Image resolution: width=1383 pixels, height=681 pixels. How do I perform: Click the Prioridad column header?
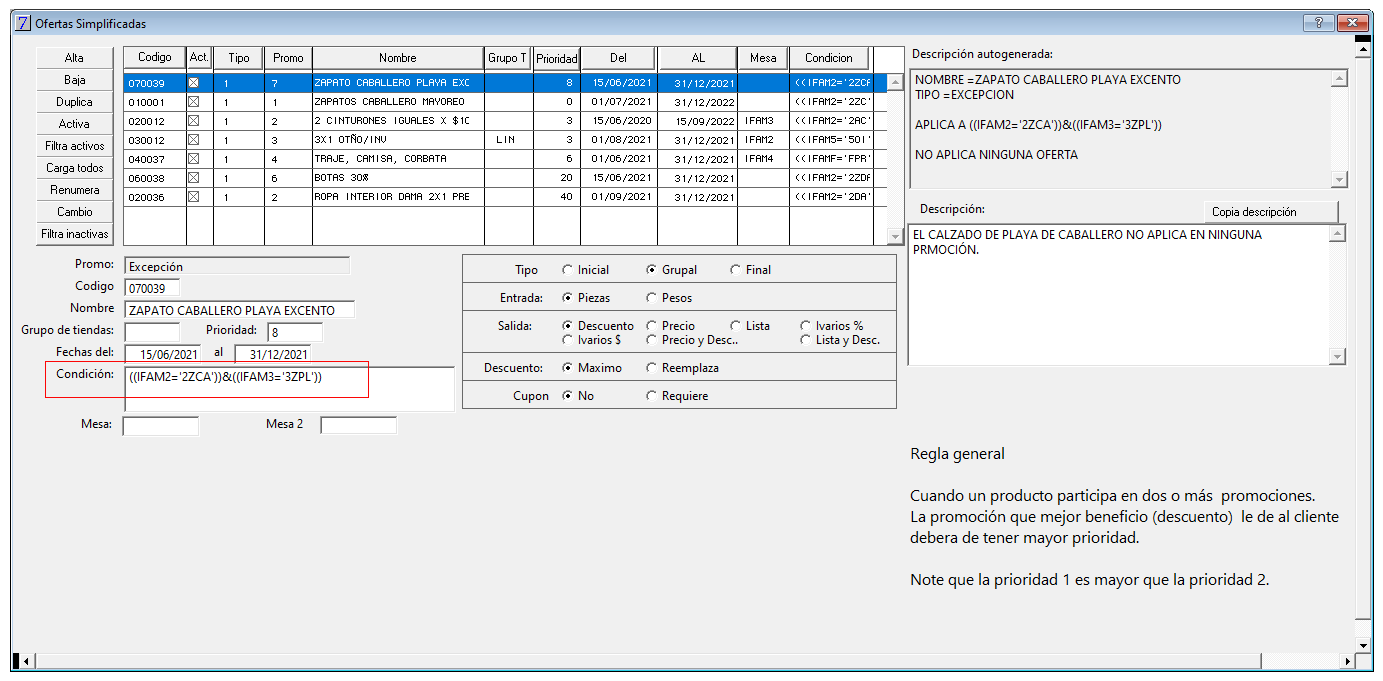557,58
